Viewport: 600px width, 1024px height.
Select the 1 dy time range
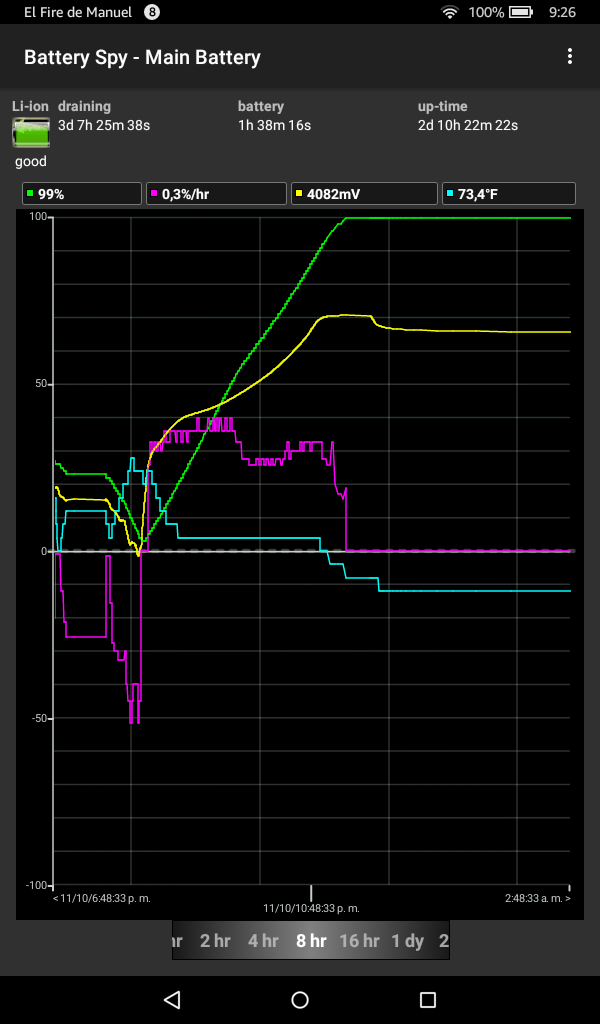(x=408, y=941)
